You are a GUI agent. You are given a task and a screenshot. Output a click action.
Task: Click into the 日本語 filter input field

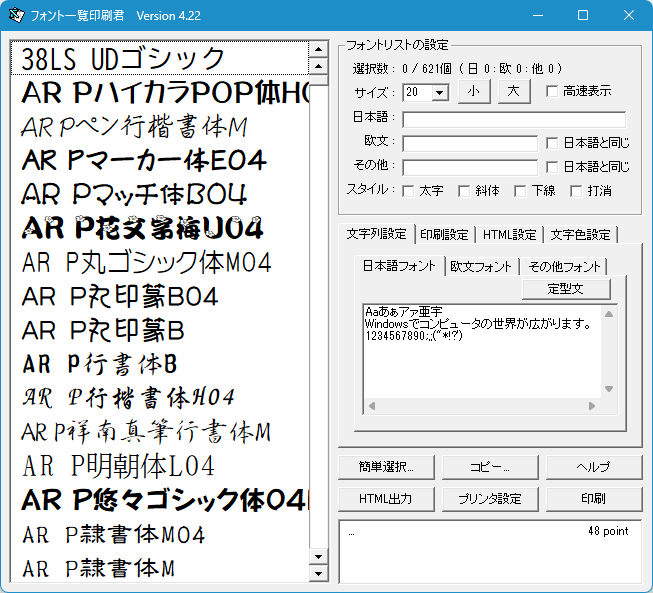(514, 120)
